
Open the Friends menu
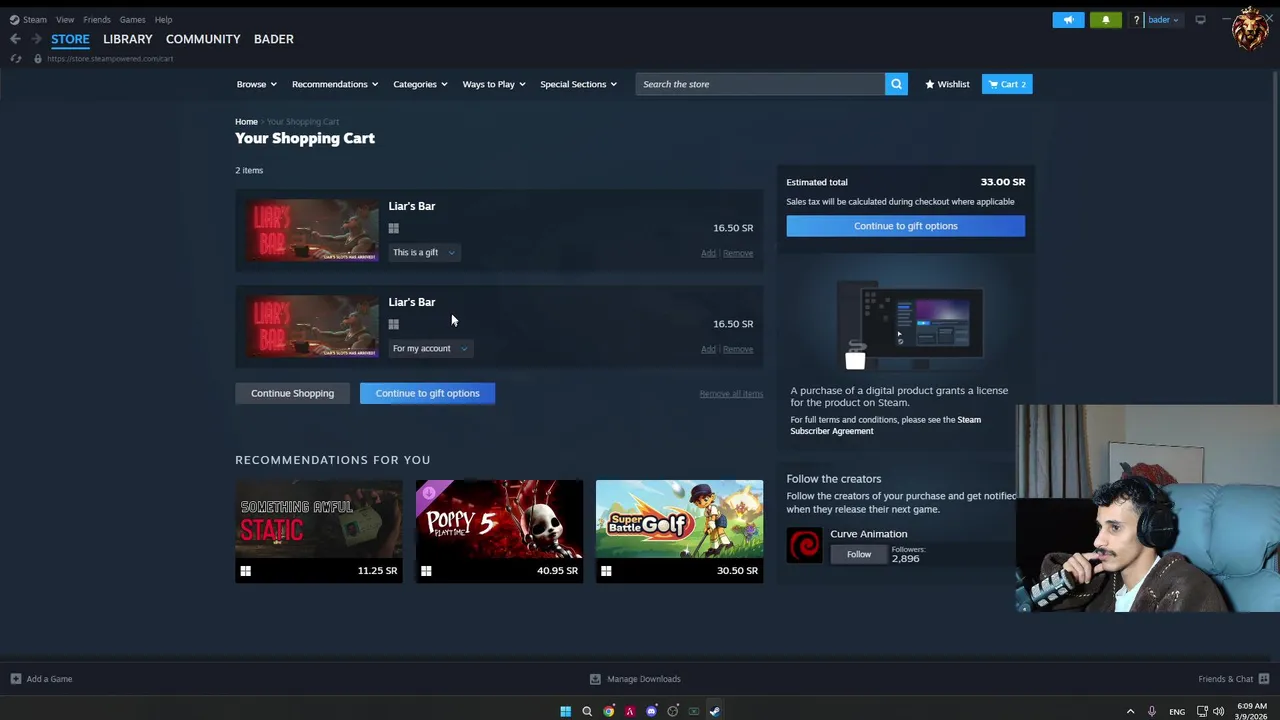pos(97,20)
